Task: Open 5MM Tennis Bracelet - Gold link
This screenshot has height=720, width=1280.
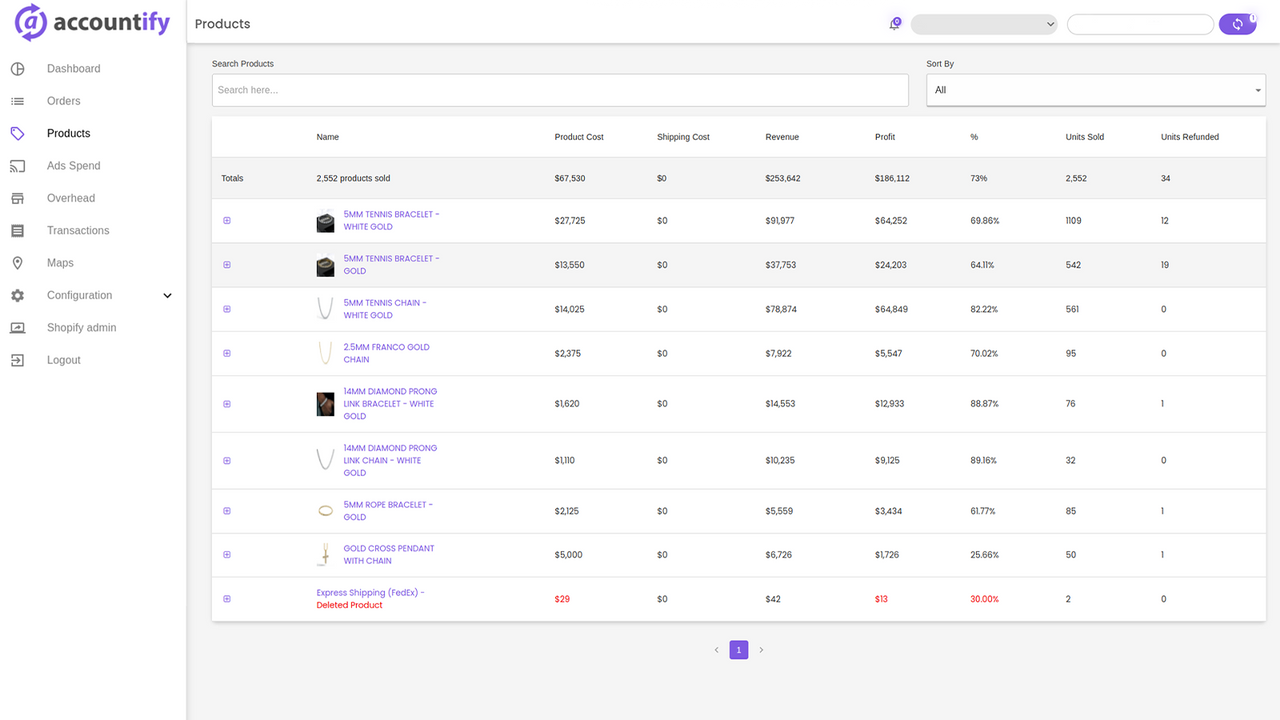Action: coord(392,265)
